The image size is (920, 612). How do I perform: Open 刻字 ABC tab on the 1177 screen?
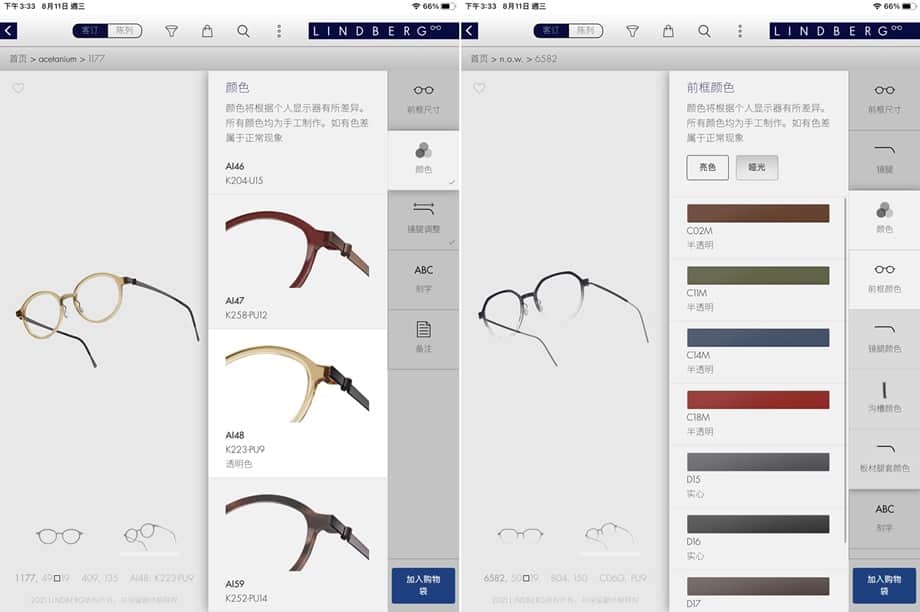(x=423, y=279)
